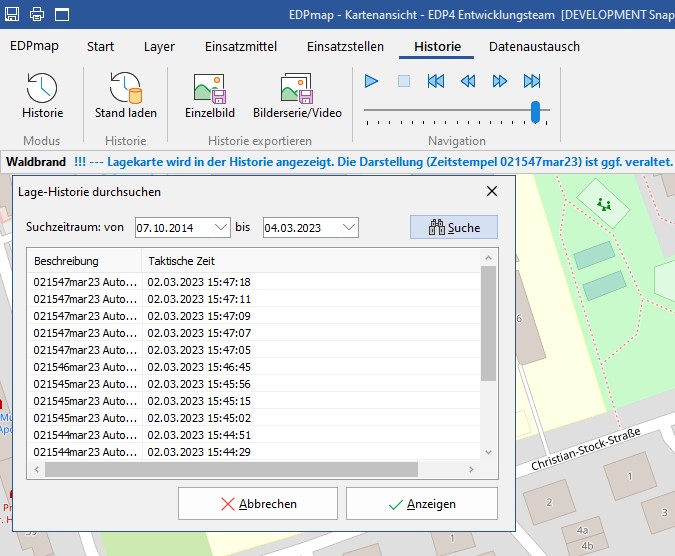Switch to the Einsatzmittel tab

(x=240, y=47)
